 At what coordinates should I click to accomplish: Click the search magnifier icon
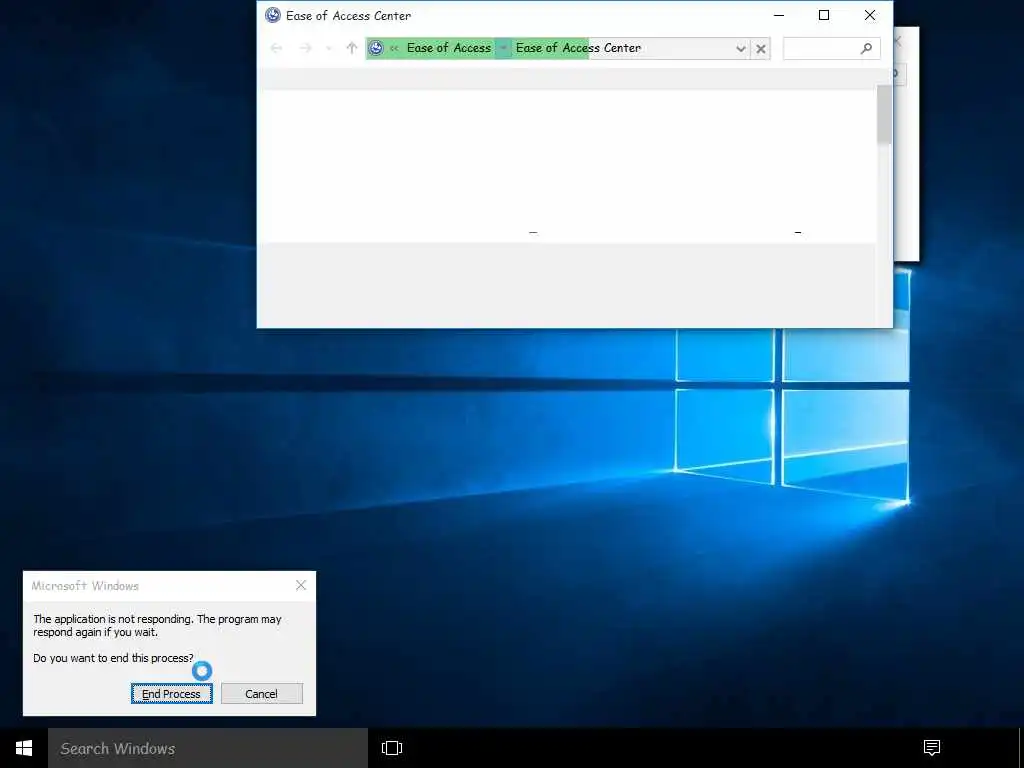(x=866, y=48)
